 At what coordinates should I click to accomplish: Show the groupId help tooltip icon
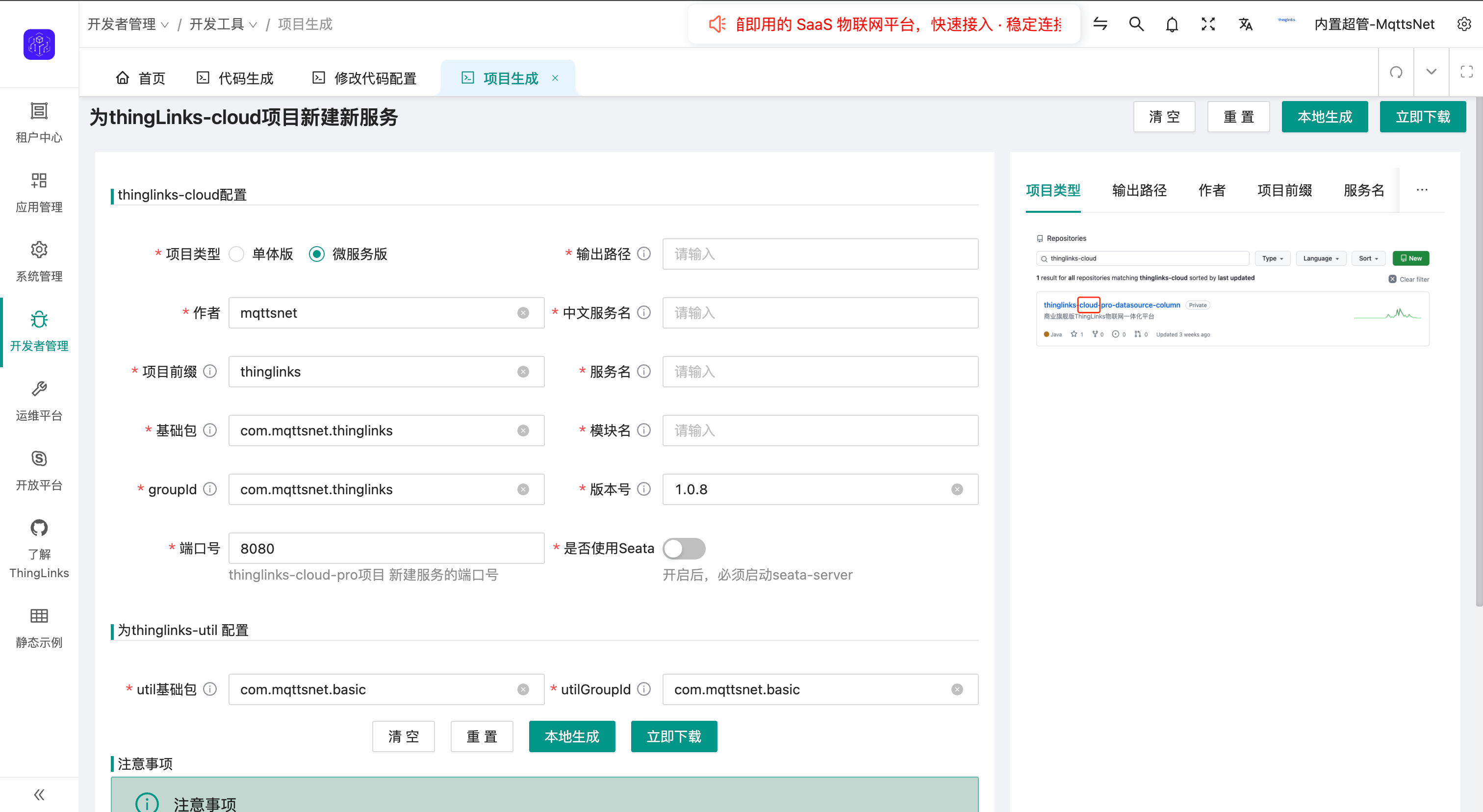coord(210,489)
